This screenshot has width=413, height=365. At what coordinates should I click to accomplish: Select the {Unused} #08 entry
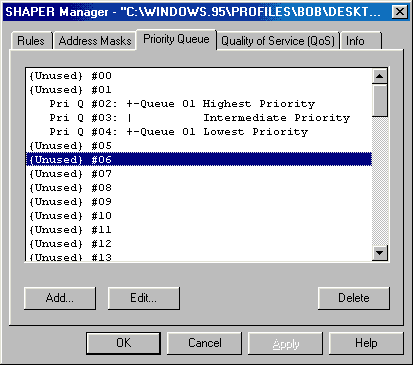pyautogui.click(x=199, y=188)
